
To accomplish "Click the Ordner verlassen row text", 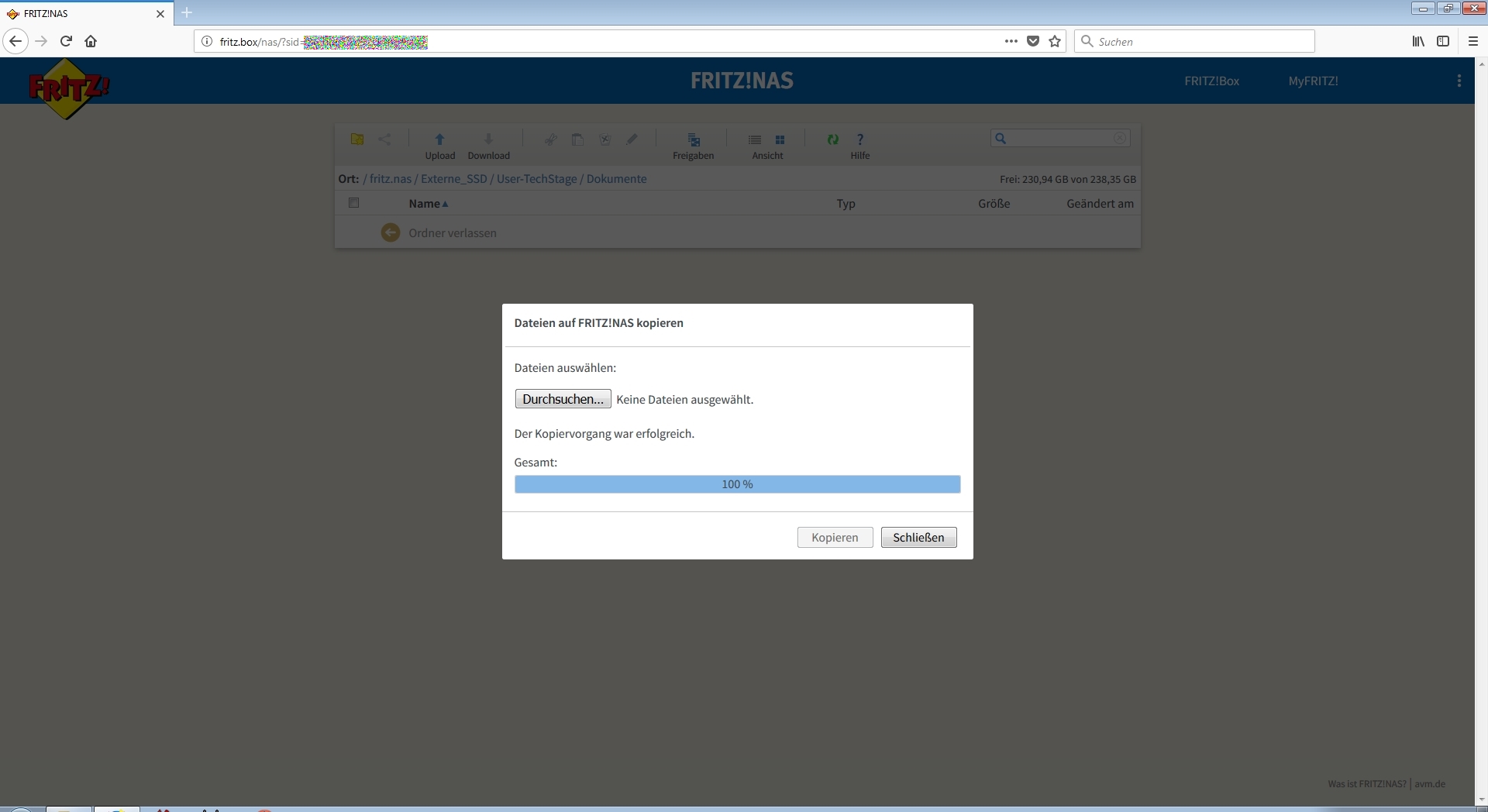I will (x=453, y=233).
